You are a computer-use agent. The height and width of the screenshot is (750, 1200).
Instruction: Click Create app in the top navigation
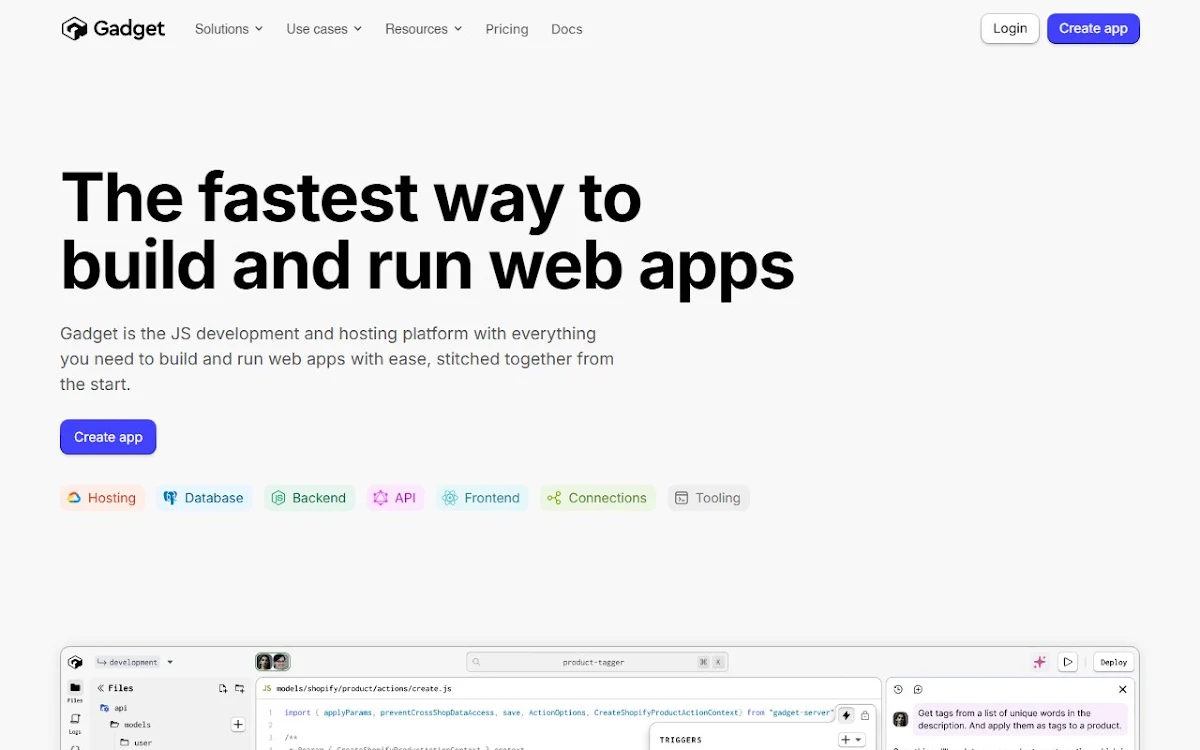[x=1093, y=28]
